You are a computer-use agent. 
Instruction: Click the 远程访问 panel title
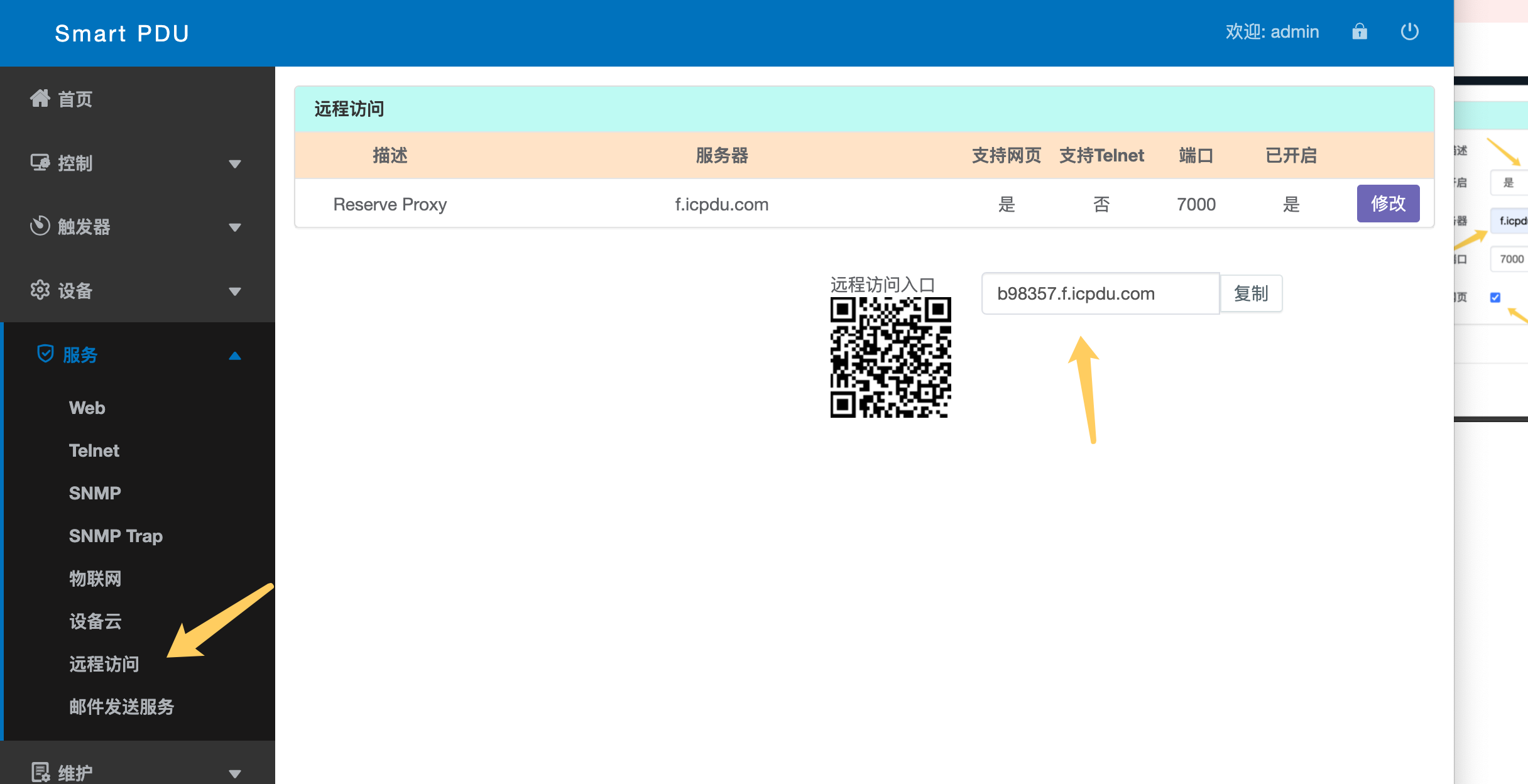(x=349, y=109)
